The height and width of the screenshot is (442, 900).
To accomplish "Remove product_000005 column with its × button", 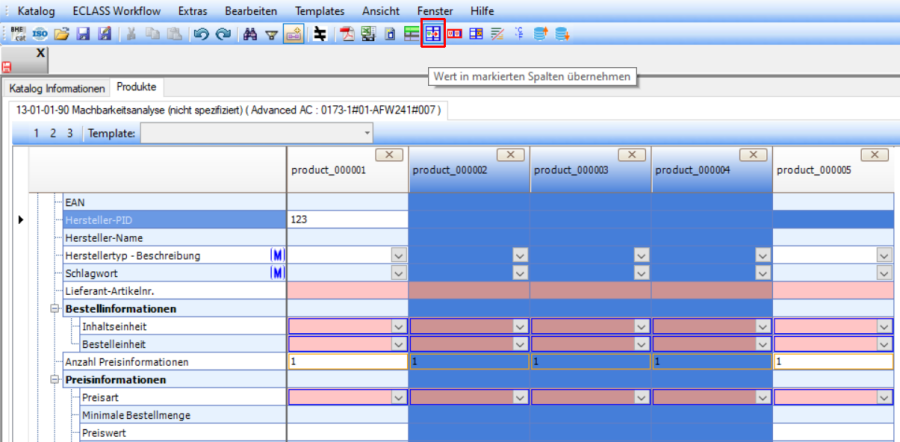I will tap(875, 154).
